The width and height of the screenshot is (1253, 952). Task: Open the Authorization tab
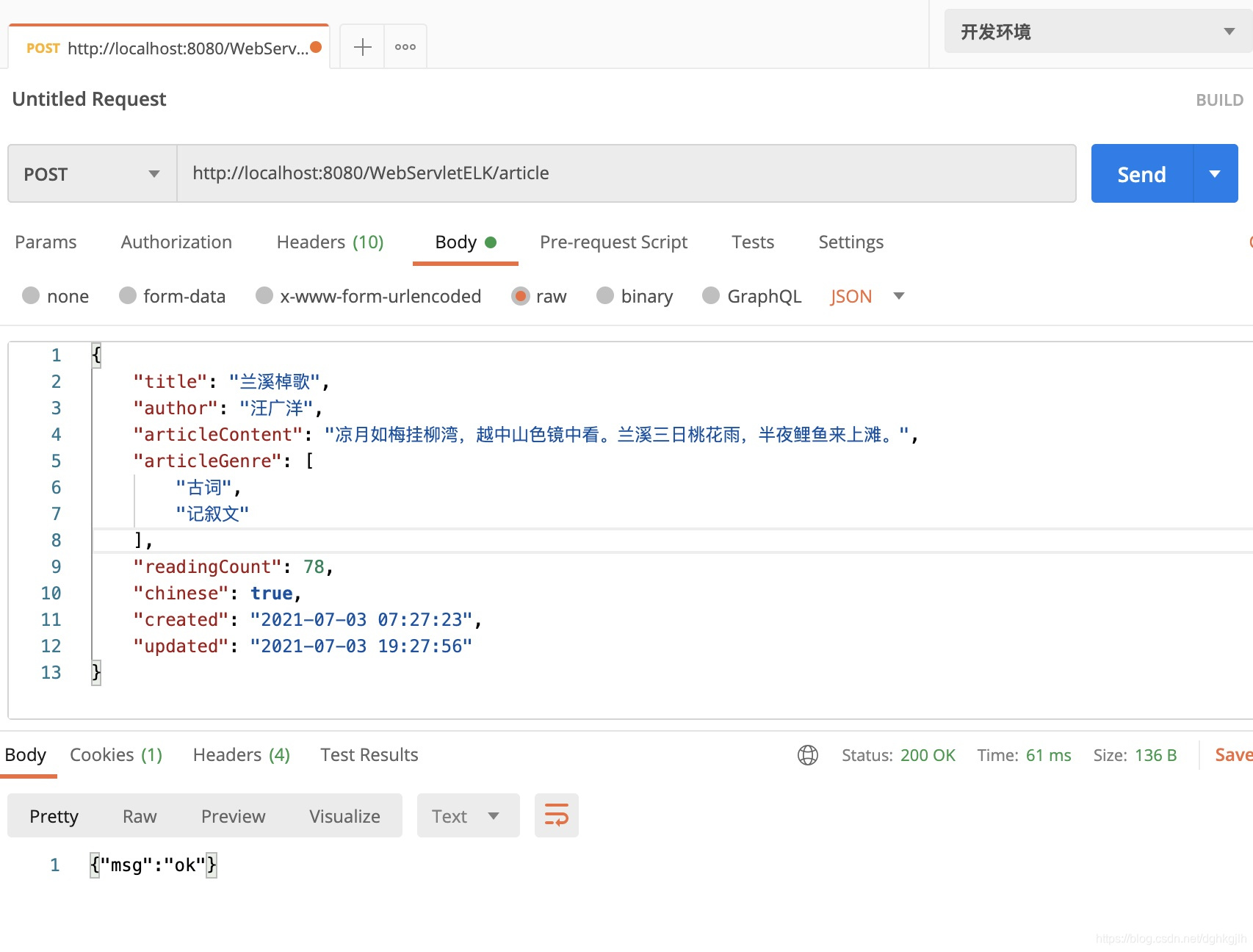point(176,242)
